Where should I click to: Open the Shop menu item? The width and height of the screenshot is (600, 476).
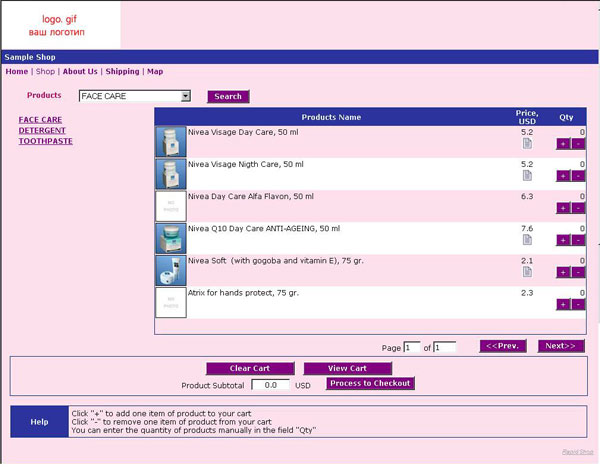45,72
